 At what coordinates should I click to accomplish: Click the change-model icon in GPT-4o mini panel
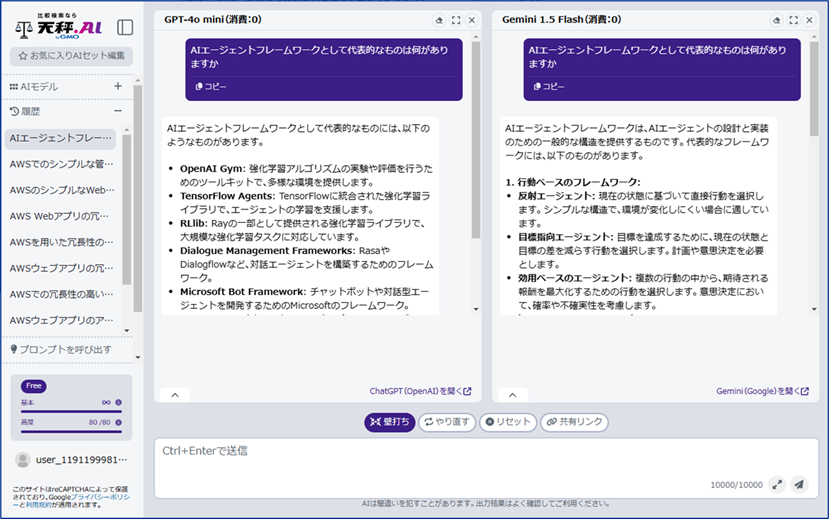[x=439, y=20]
